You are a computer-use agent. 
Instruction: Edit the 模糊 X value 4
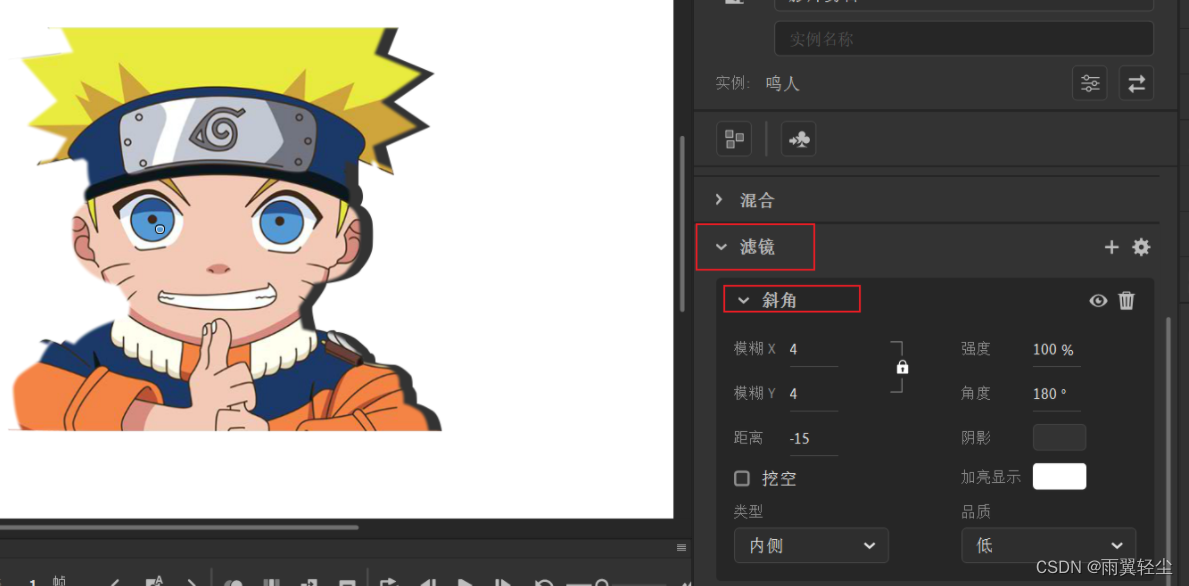click(x=814, y=349)
